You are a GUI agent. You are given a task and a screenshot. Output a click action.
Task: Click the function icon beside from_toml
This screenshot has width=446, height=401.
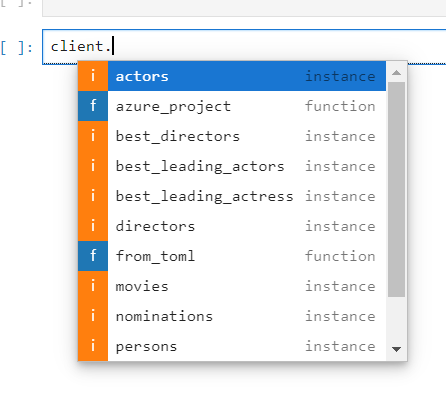click(93, 256)
